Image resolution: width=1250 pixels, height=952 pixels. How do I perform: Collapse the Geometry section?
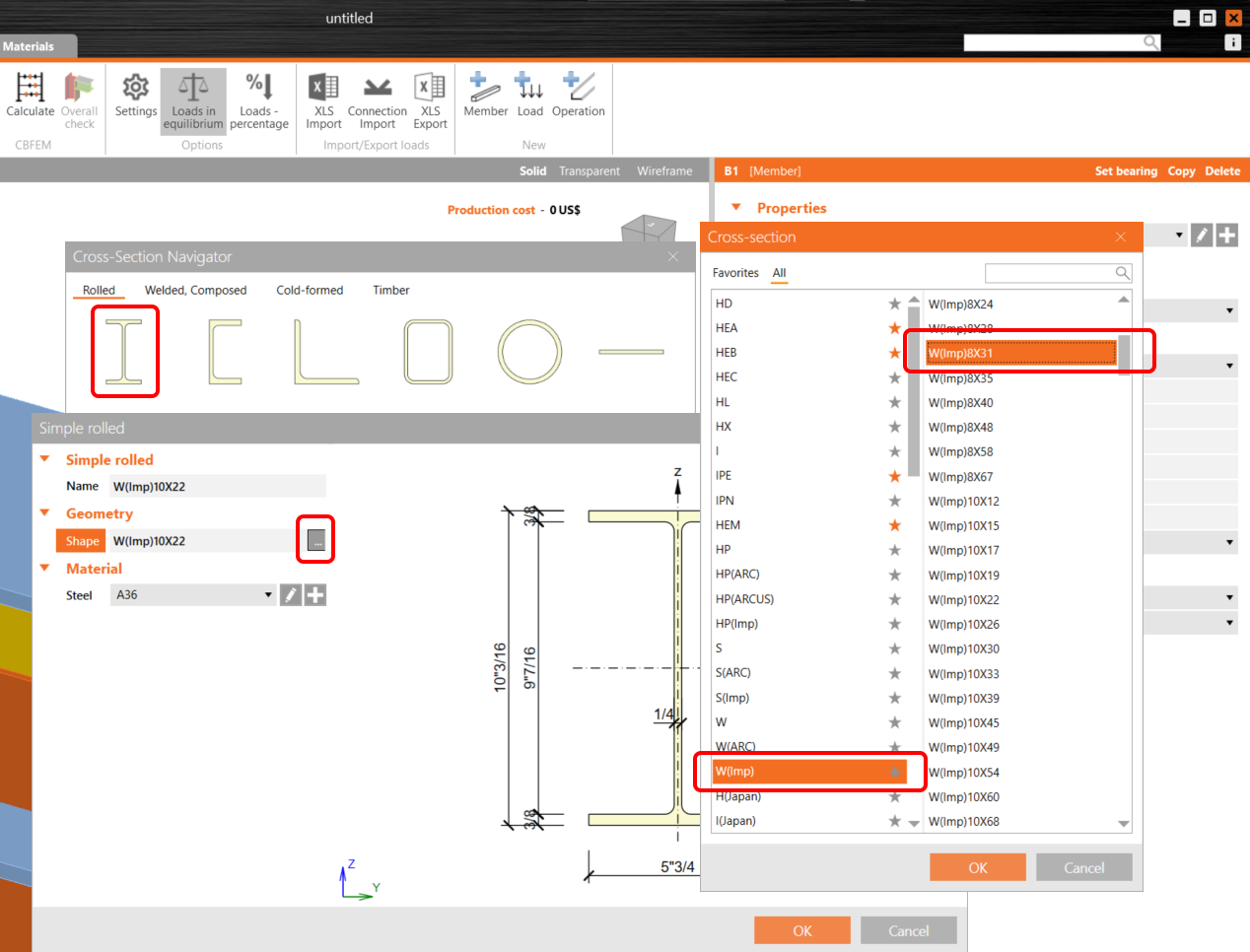pos(43,513)
